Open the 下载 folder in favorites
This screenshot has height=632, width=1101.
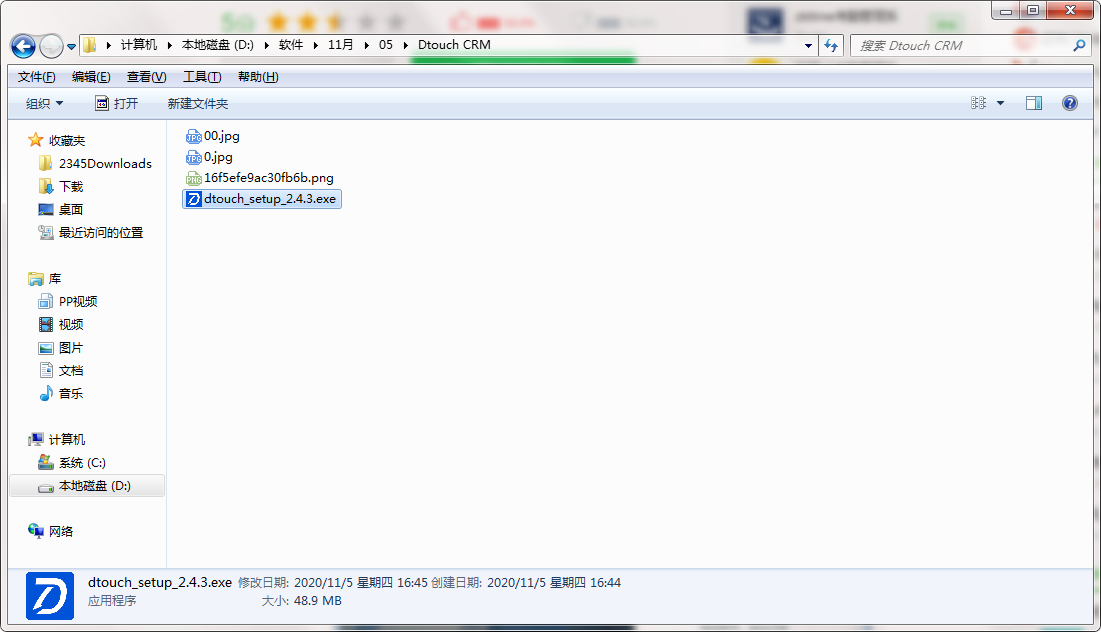coord(71,187)
